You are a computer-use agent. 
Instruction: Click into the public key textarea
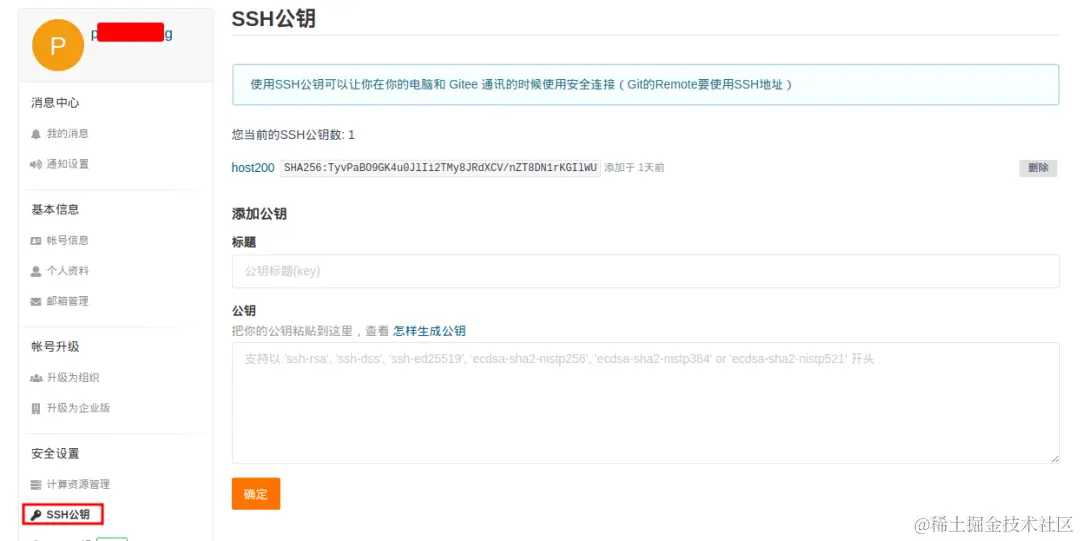645,402
